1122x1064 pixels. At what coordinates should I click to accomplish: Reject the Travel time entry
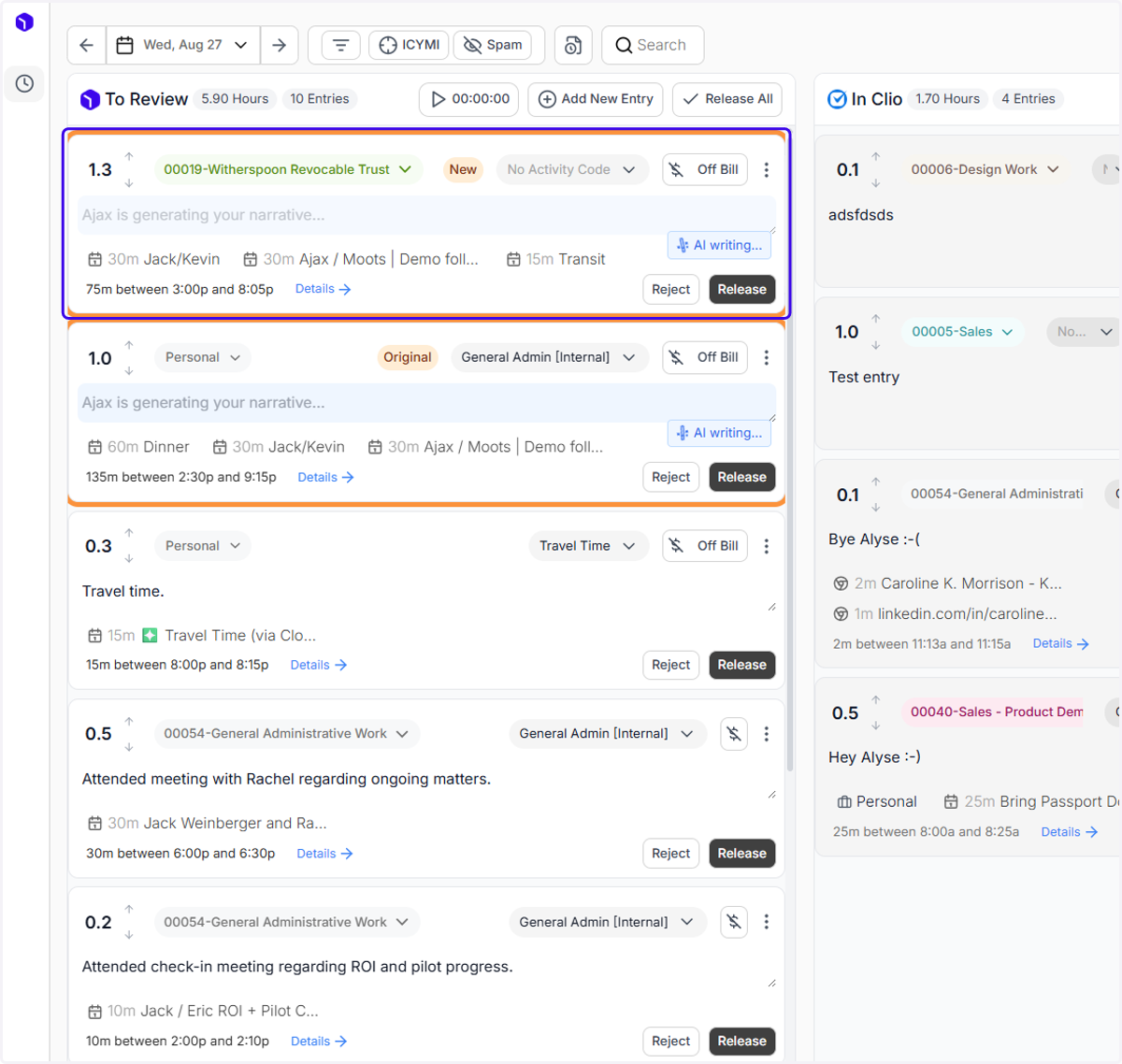pyautogui.click(x=670, y=665)
